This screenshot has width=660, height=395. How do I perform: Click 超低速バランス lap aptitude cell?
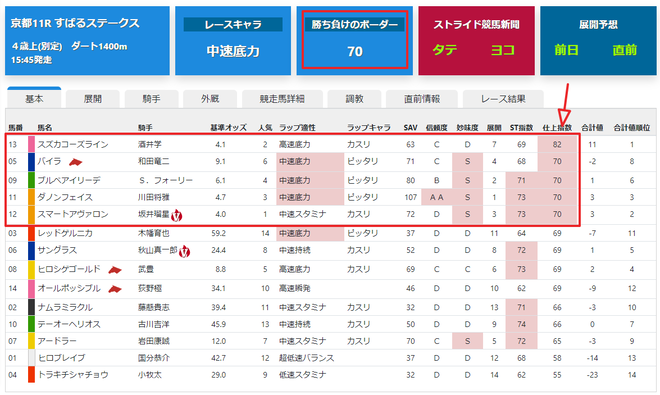306,358
